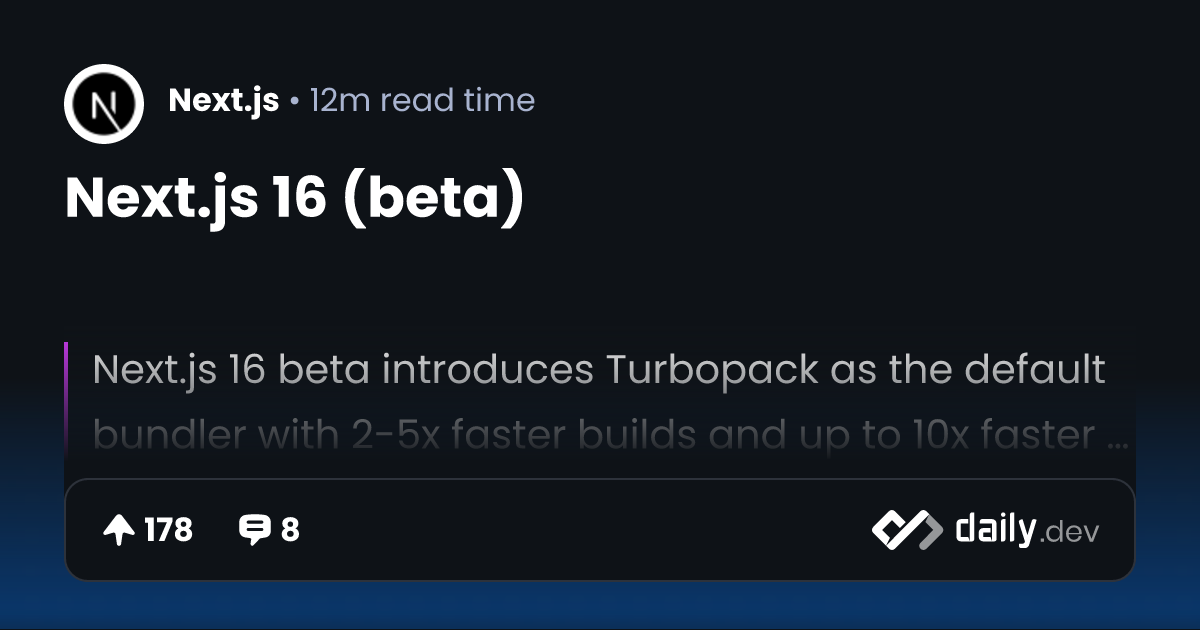Click the 178 upvote count
This screenshot has height=630, width=1200.
[168, 530]
